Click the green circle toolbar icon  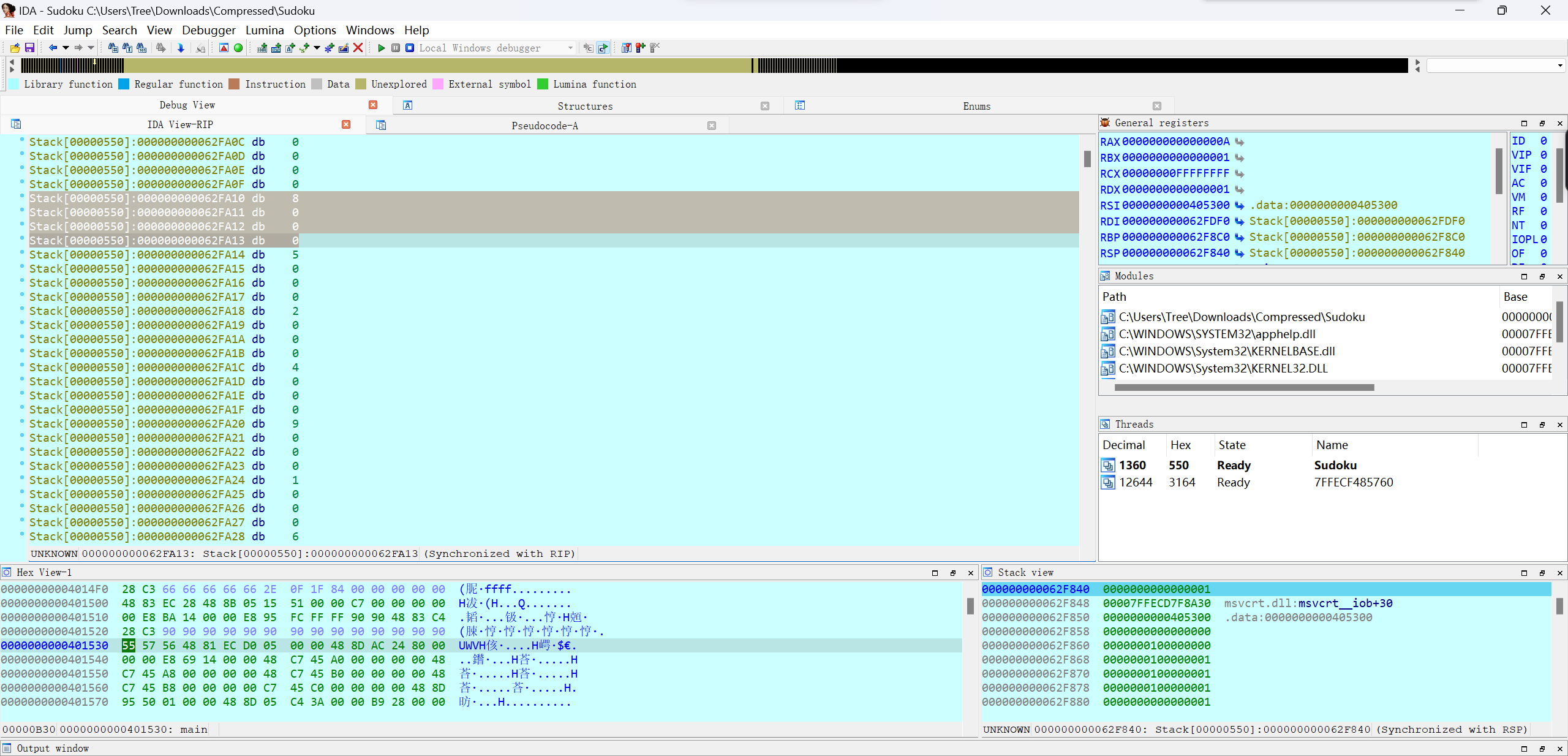click(238, 48)
